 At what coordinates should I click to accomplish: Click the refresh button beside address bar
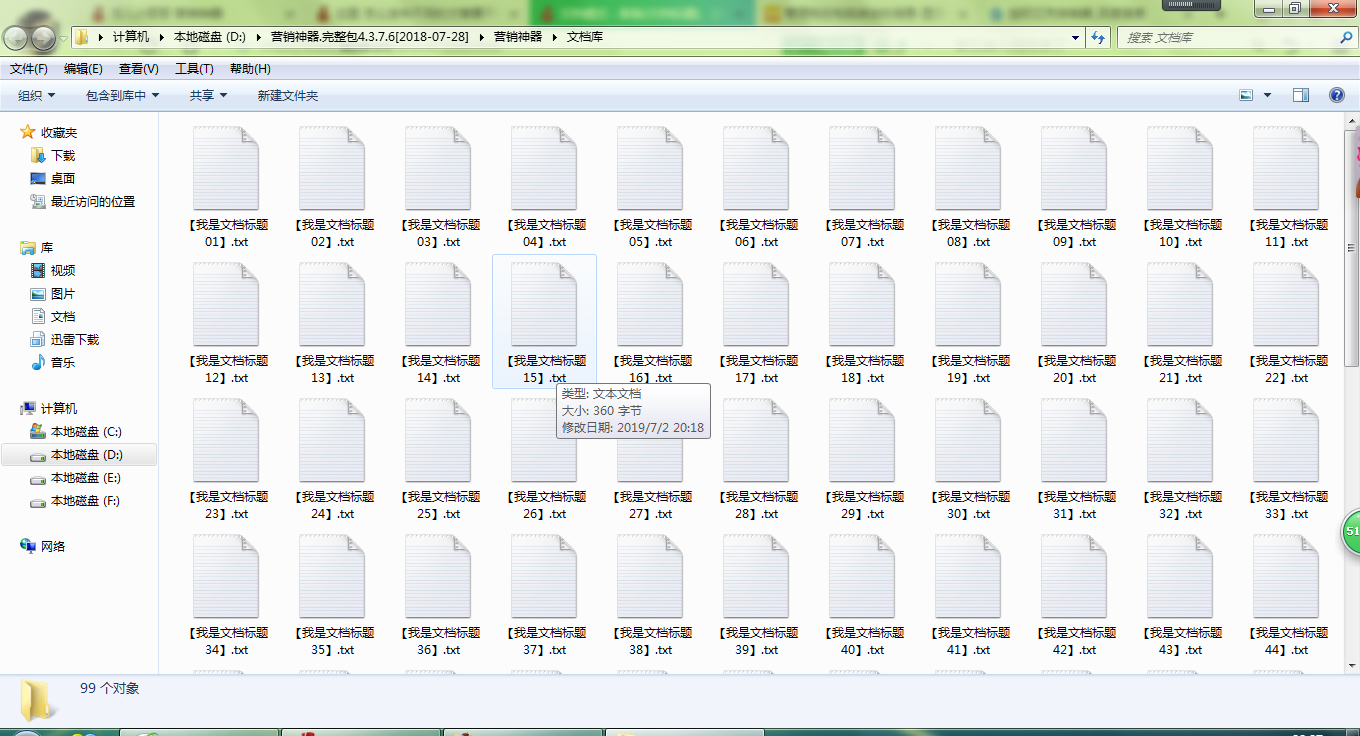point(1098,37)
